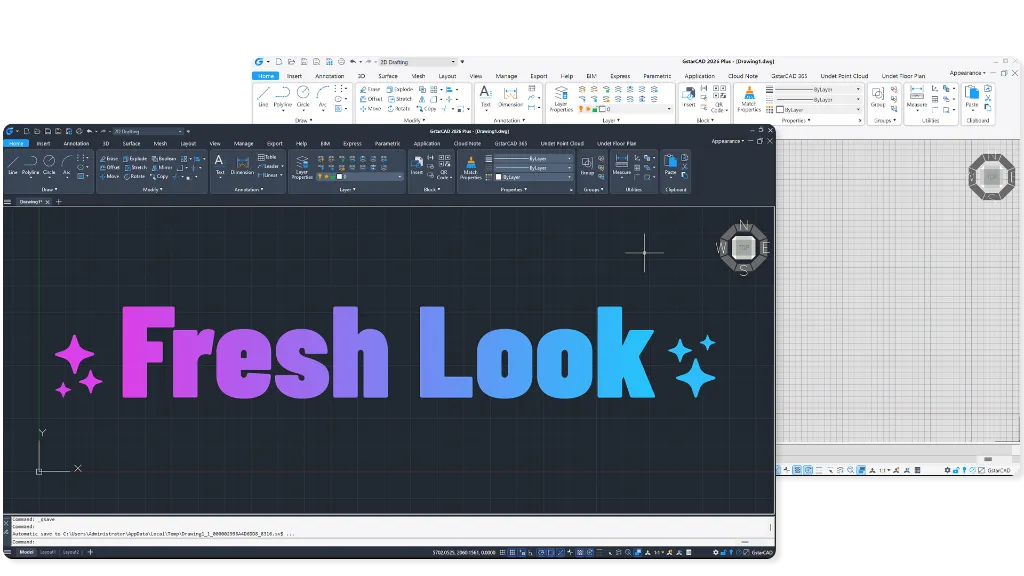
Task: Click the TOP face of dark ViewCube
Action: [x=743, y=248]
